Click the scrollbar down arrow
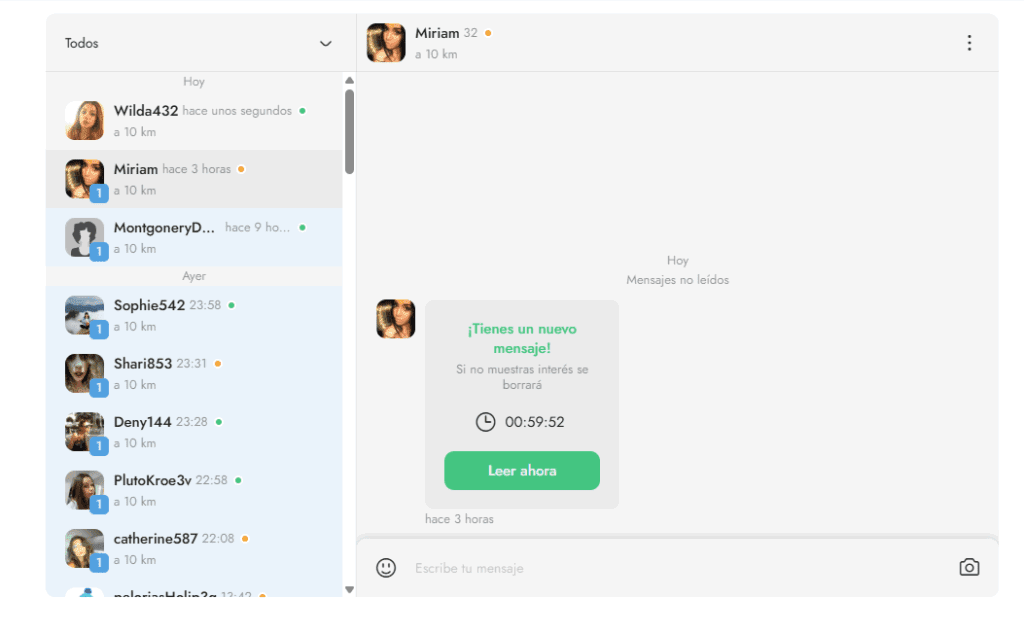The image size is (1024, 633). (x=349, y=590)
